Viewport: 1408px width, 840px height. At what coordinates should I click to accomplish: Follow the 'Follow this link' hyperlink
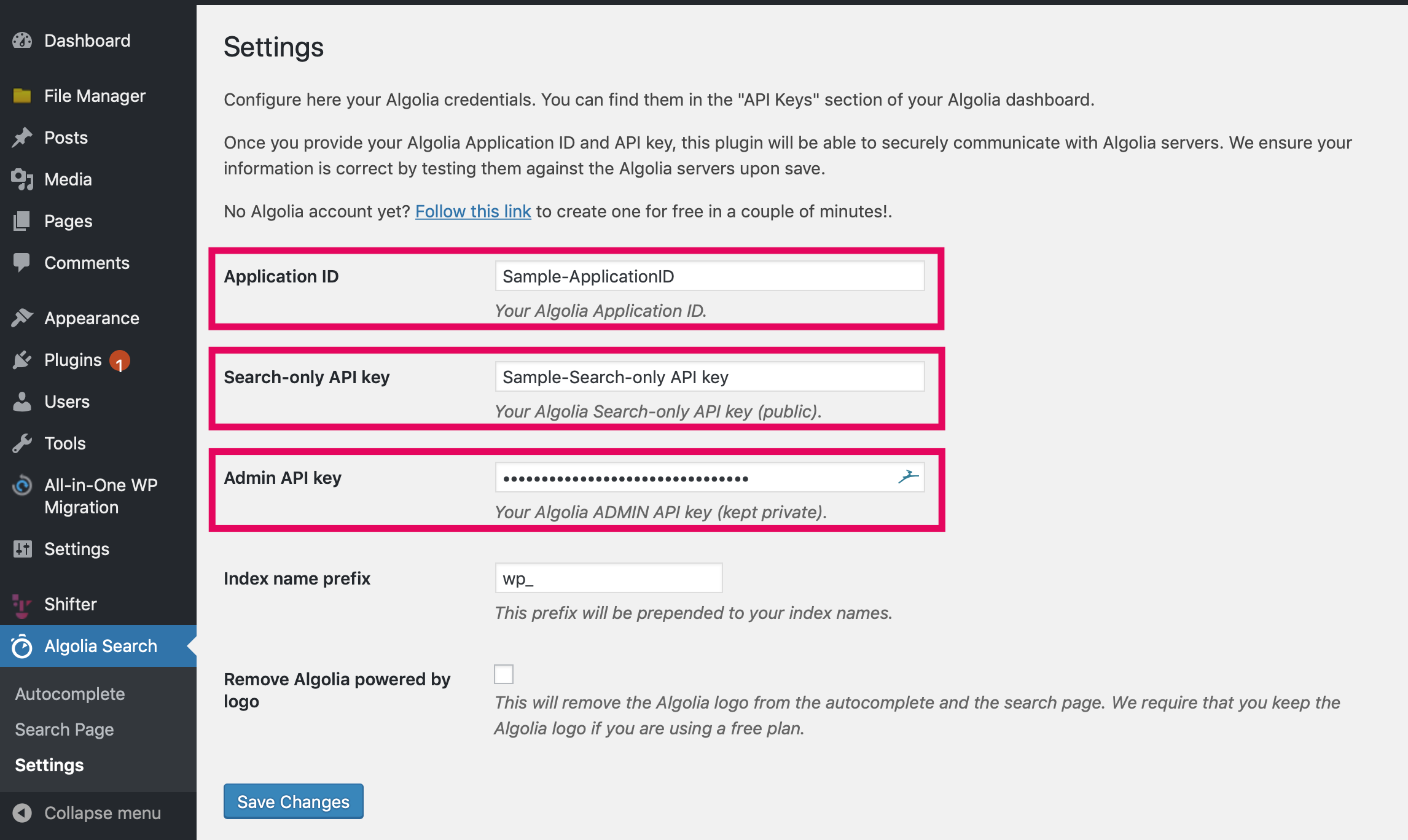coord(473,211)
